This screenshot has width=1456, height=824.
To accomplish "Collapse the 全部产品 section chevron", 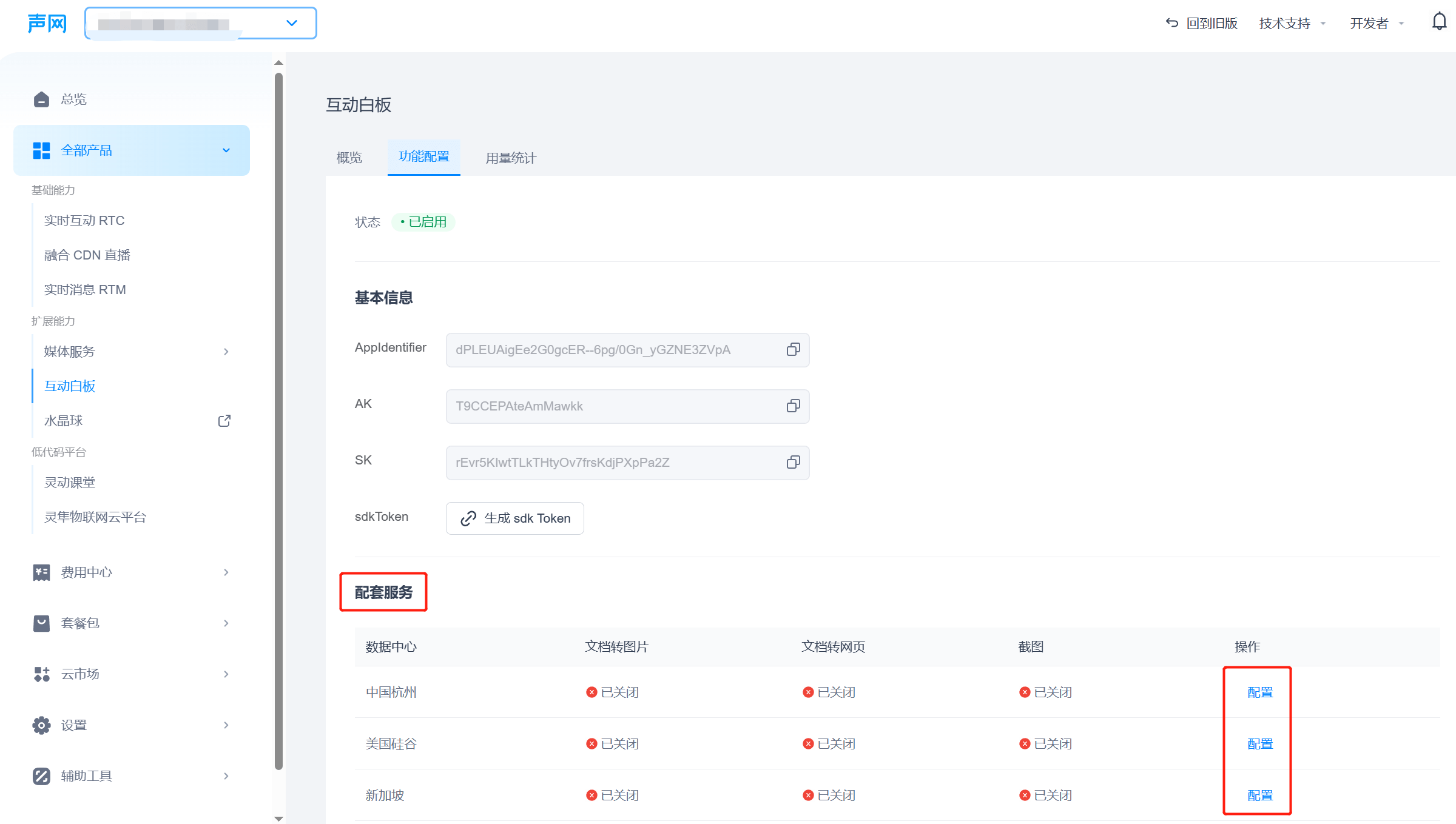I will point(226,150).
